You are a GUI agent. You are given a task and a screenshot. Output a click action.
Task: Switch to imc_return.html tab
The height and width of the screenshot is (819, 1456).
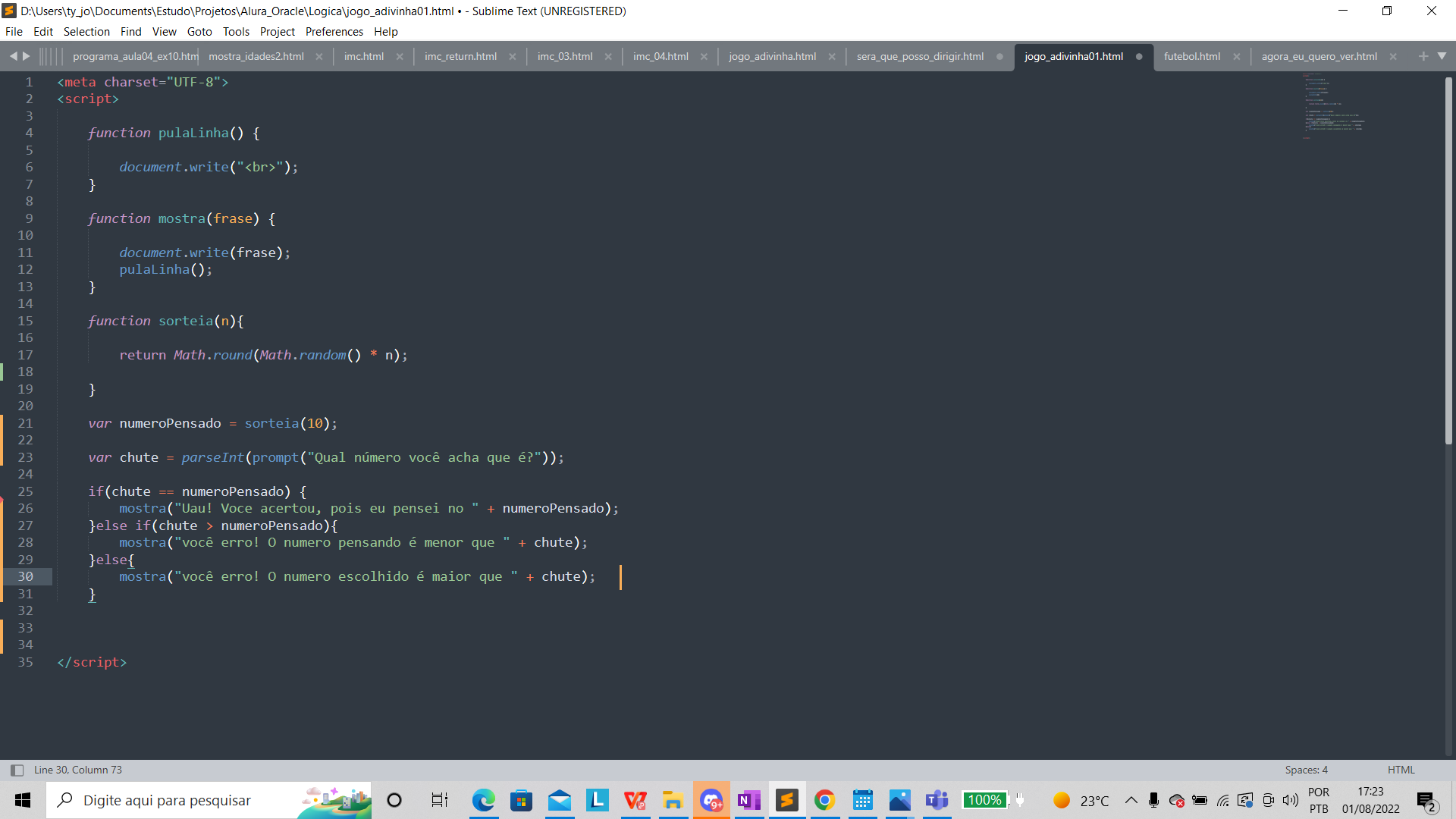(460, 56)
